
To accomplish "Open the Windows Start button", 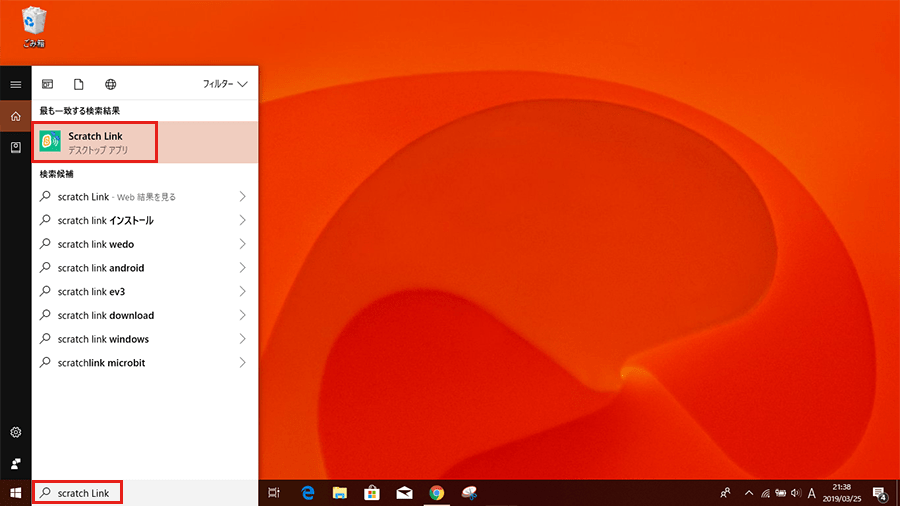I will point(15,493).
